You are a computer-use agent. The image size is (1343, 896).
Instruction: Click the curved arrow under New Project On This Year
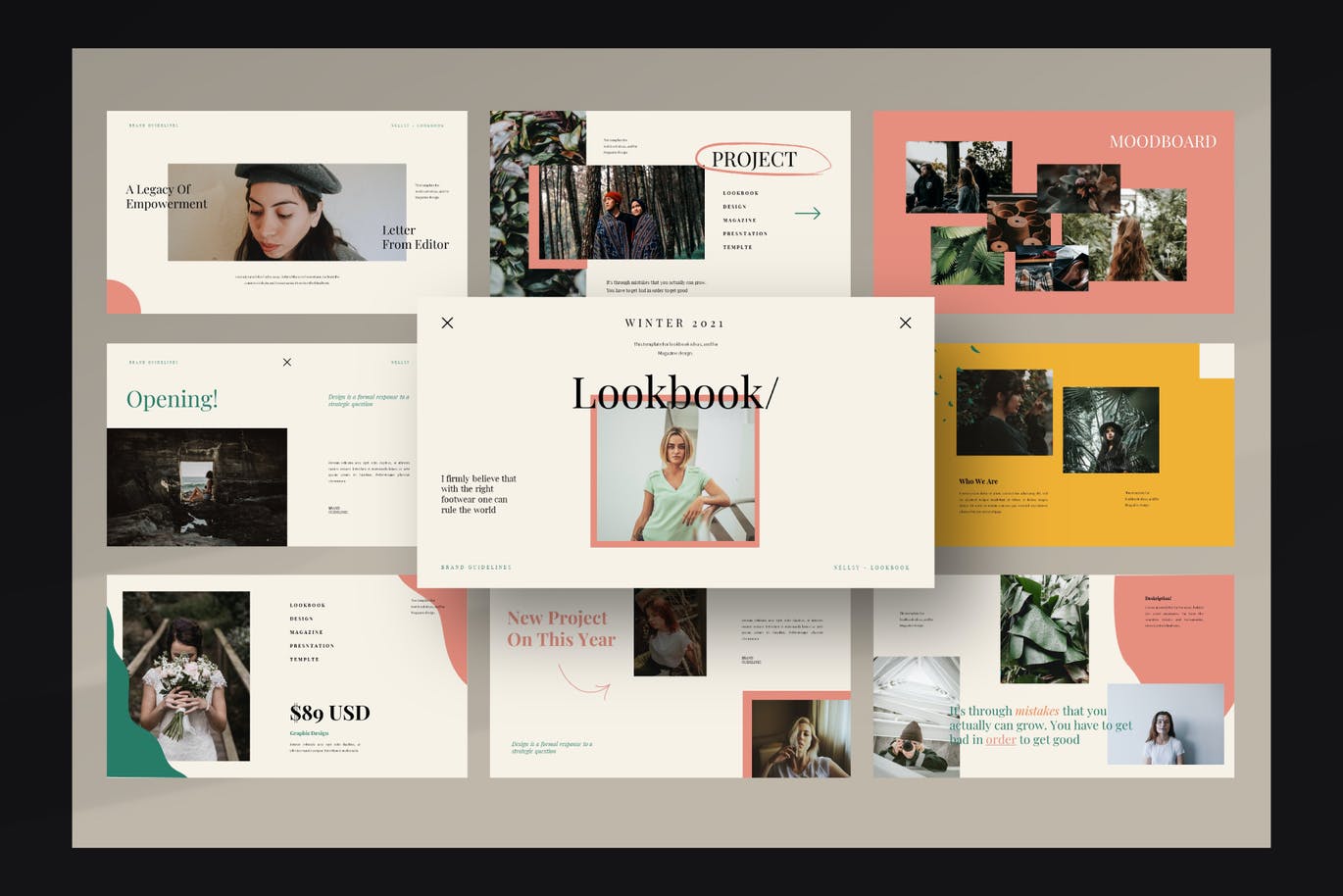coord(584,680)
